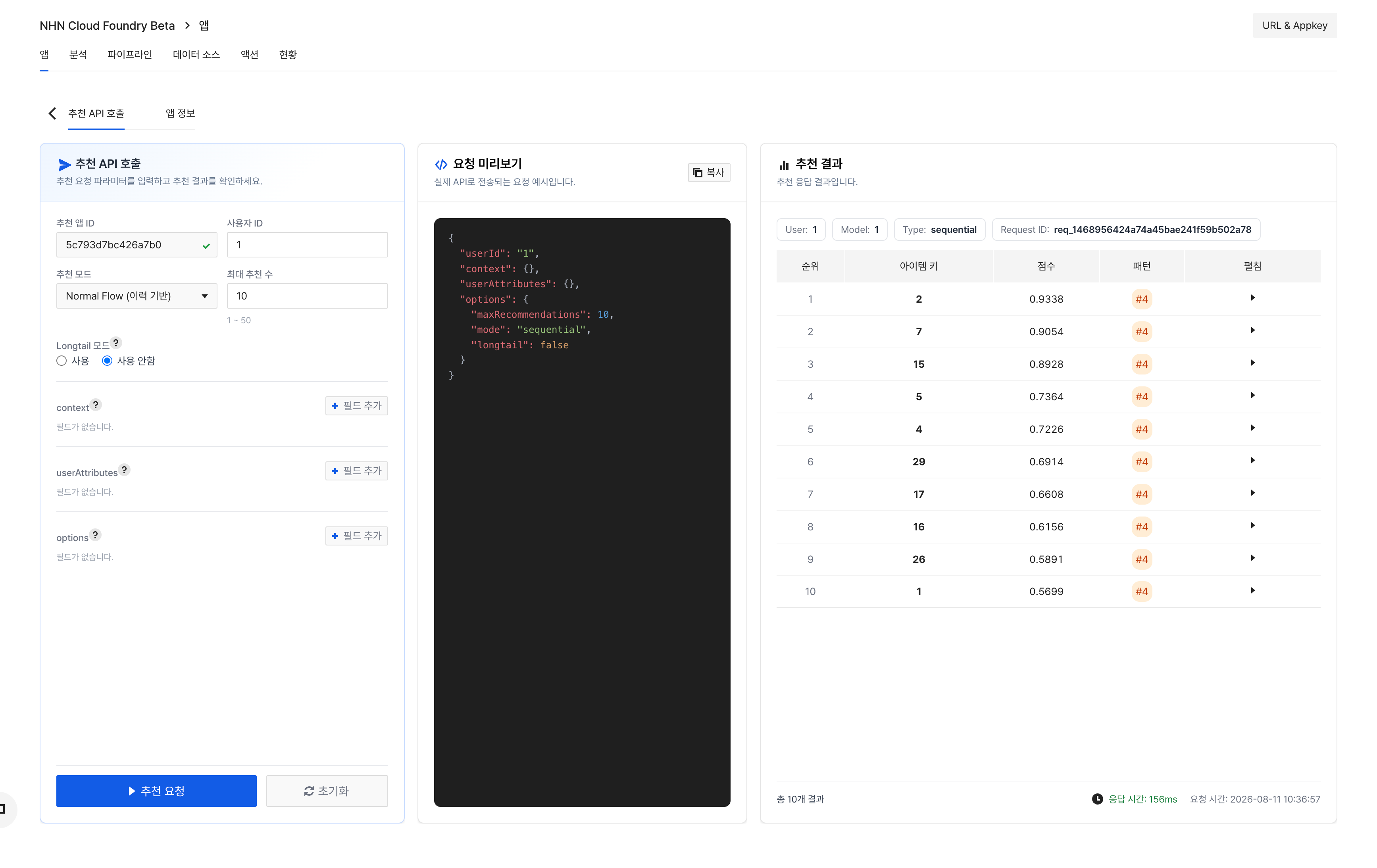Click the help icon next to userAttributes
Screen dimensions: 1377x868
point(124,469)
